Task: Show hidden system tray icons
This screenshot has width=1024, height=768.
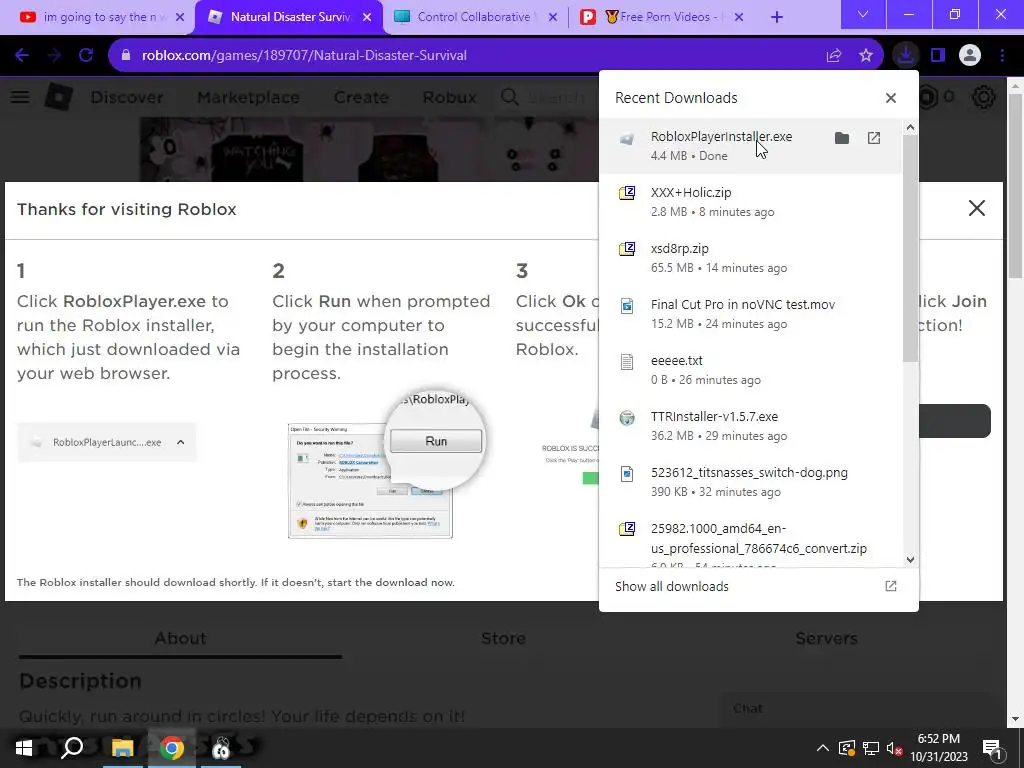Action: click(x=823, y=748)
